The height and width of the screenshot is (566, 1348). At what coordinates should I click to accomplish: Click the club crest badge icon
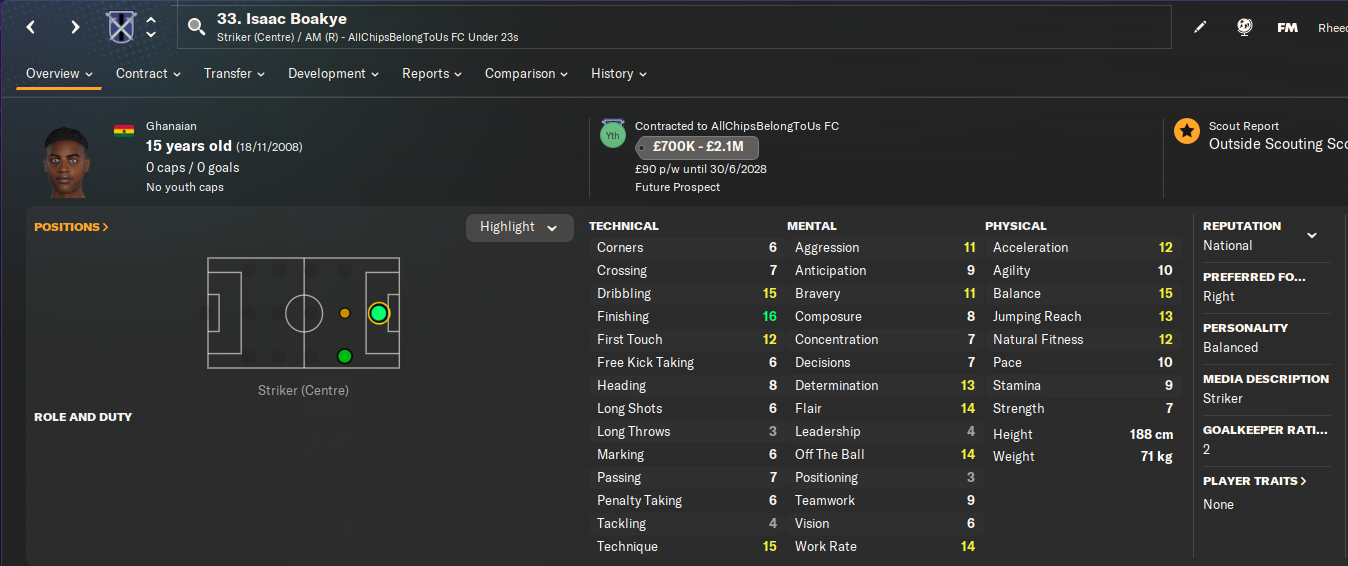click(121, 27)
